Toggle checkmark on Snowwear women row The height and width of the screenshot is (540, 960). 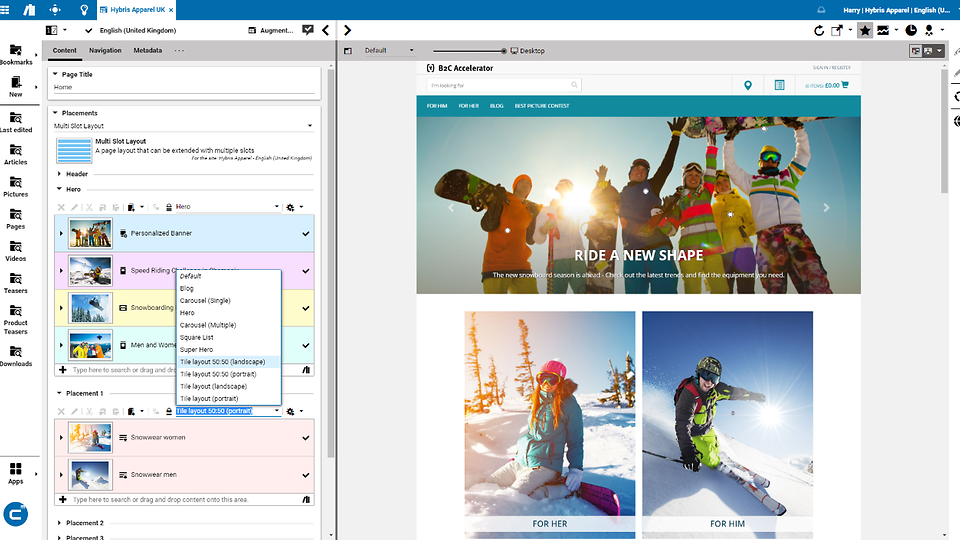coord(306,438)
